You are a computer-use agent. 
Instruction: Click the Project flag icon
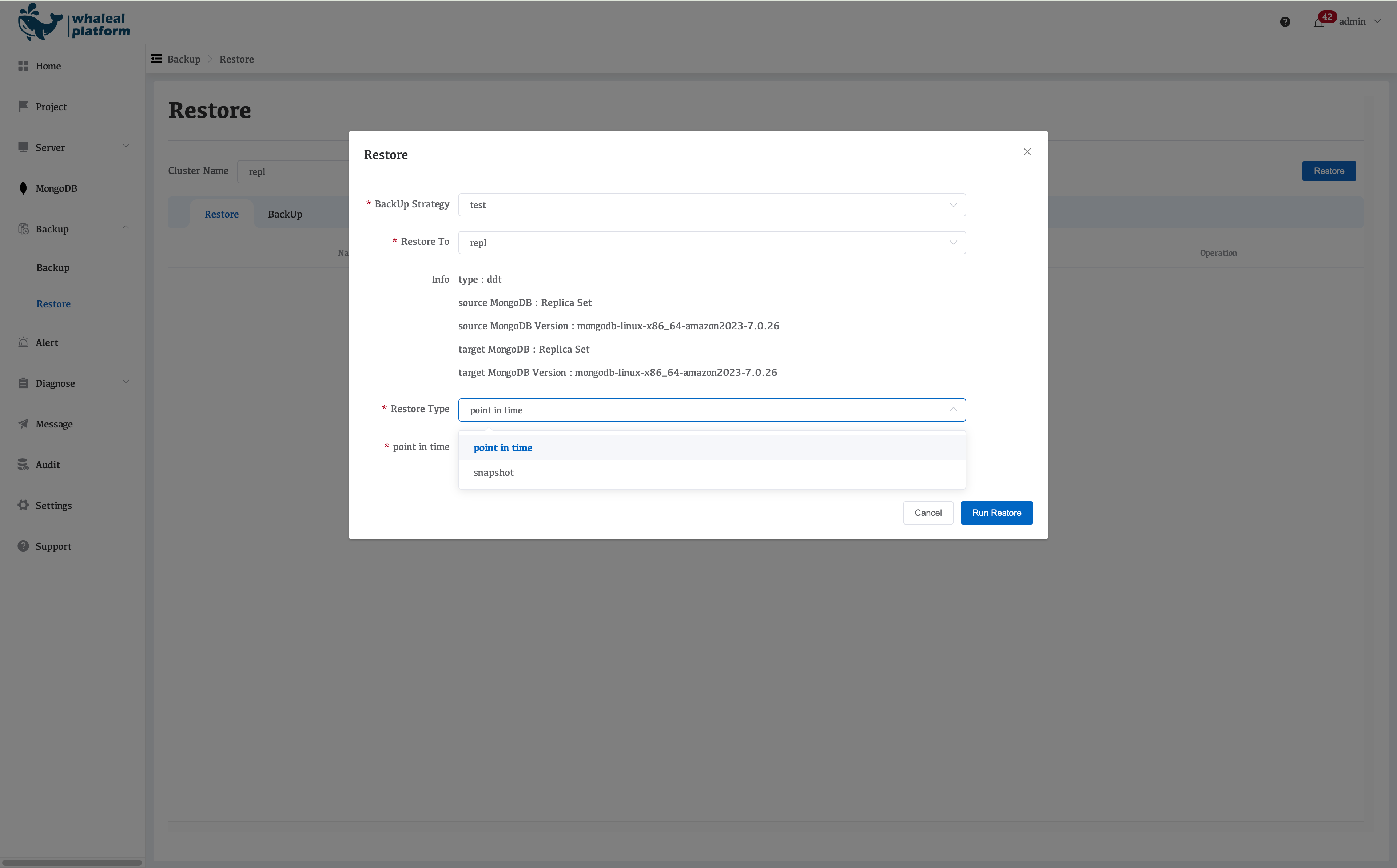pyautogui.click(x=23, y=106)
